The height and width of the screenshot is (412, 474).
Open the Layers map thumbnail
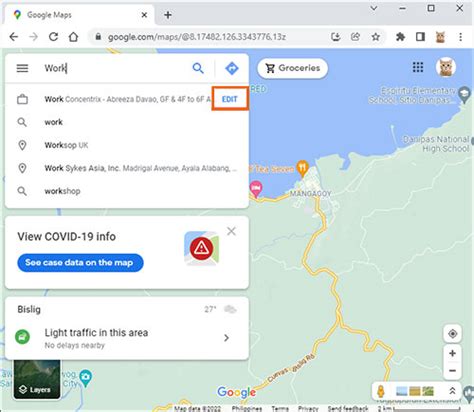(37, 379)
